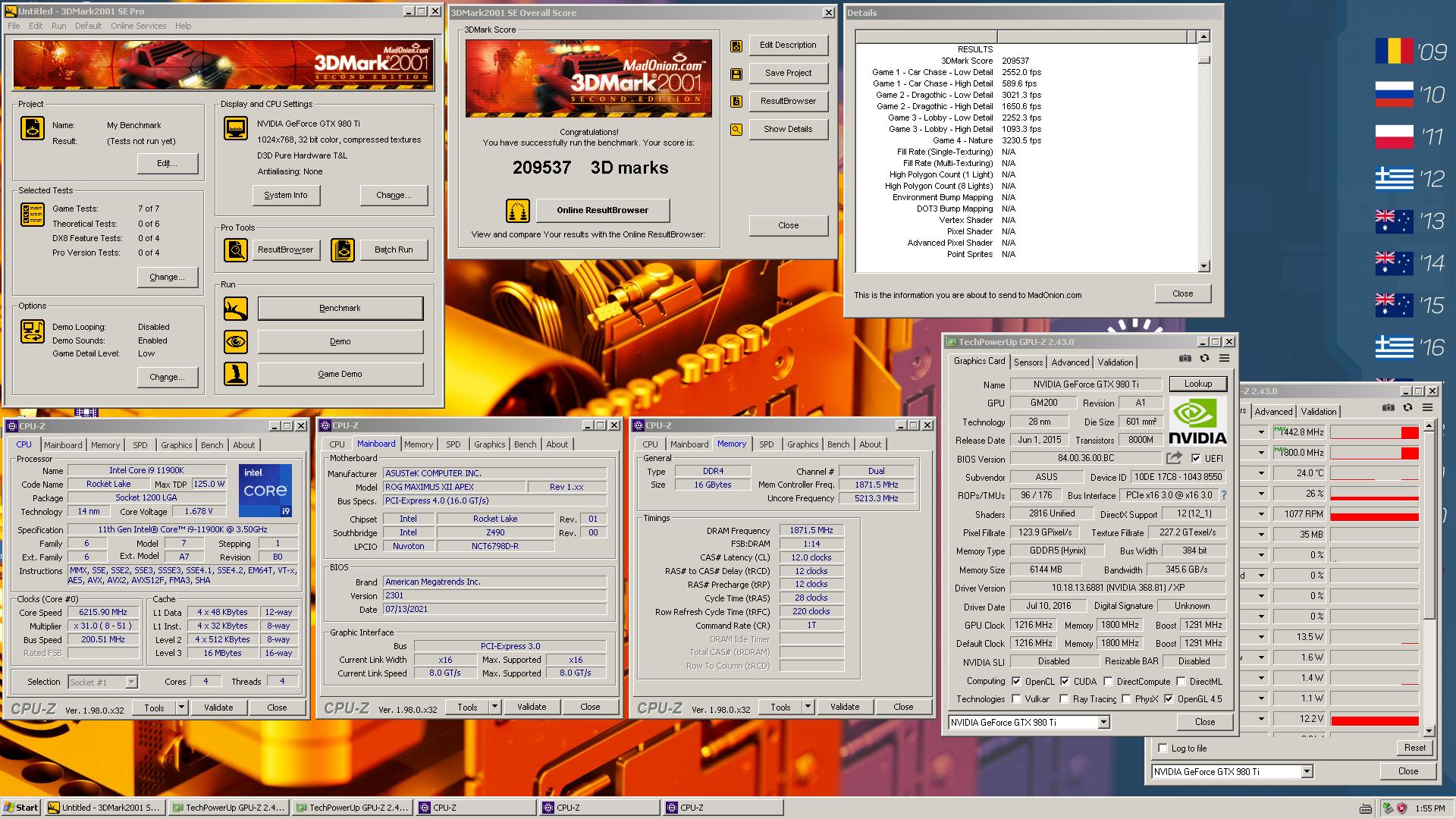Enable Log to file in GPU-Z Sensors
The height and width of the screenshot is (819, 1456).
point(1163,748)
